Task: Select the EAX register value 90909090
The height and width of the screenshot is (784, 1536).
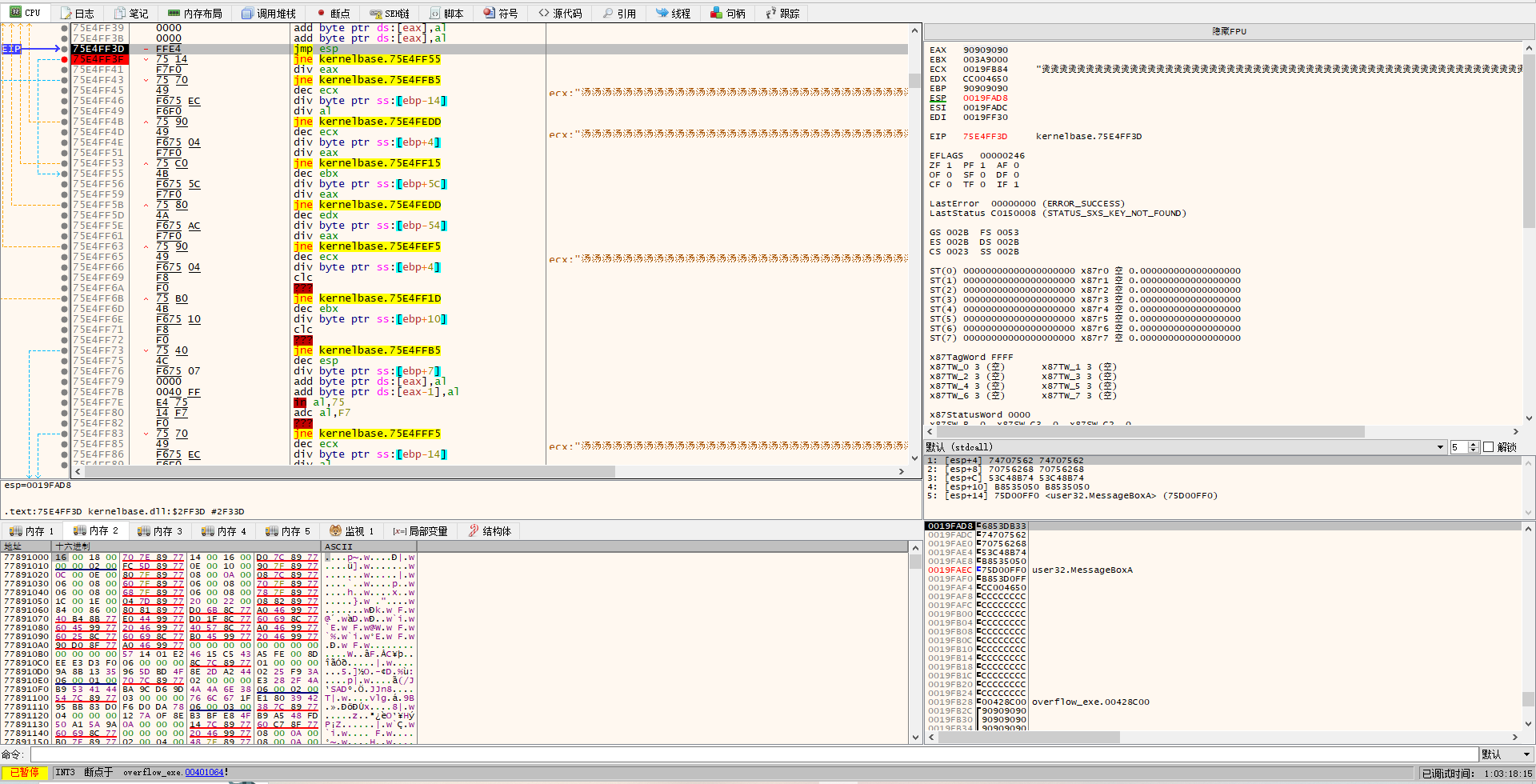Action: pyautogui.click(x=985, y=50)
